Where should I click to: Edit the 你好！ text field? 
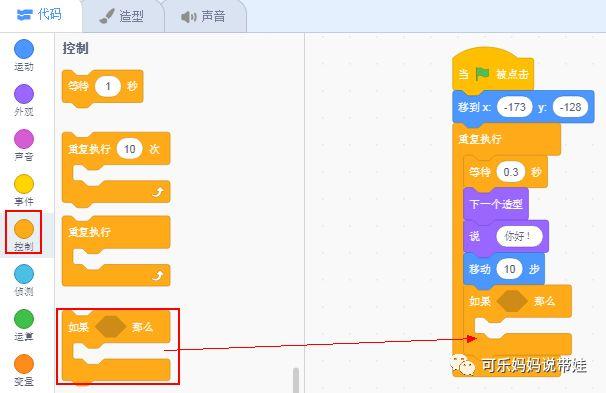(x=519, y=236)
